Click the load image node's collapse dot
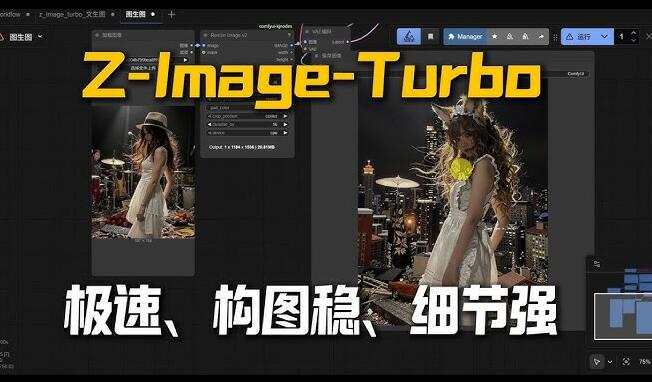The width and height of the screenshot is (652, 382). click(97, 35)
